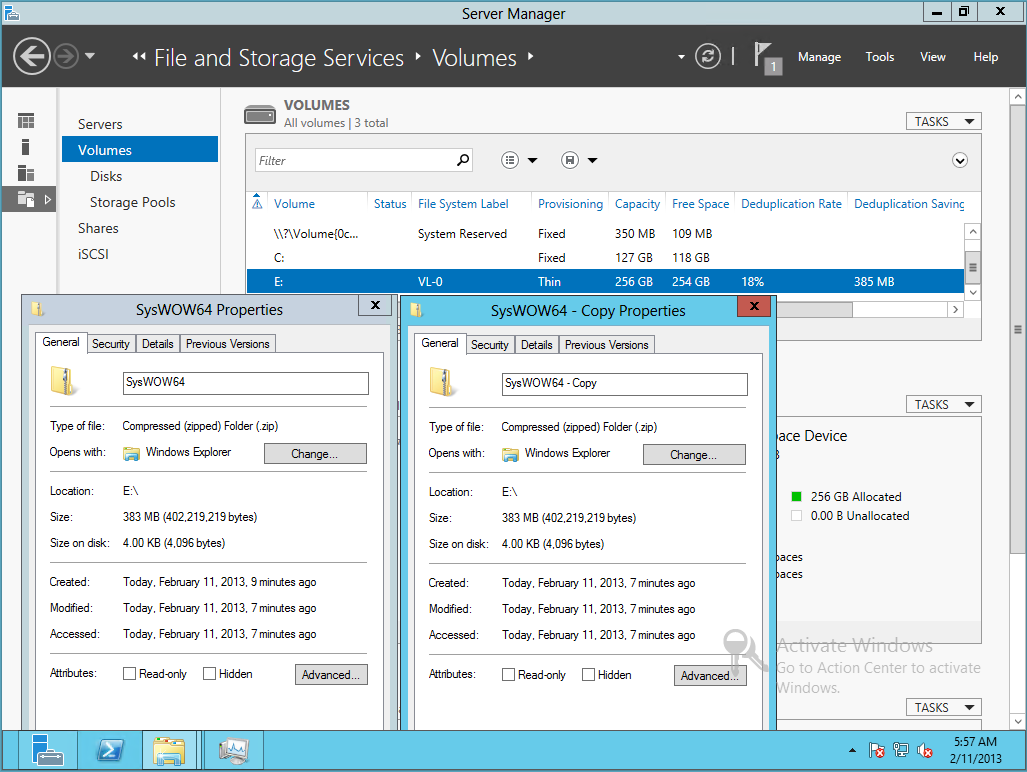This screenshot has width=1027, height=772.
Task: Click the back navigation arrow in Server Manager
Action: click(x=32, y=55)
